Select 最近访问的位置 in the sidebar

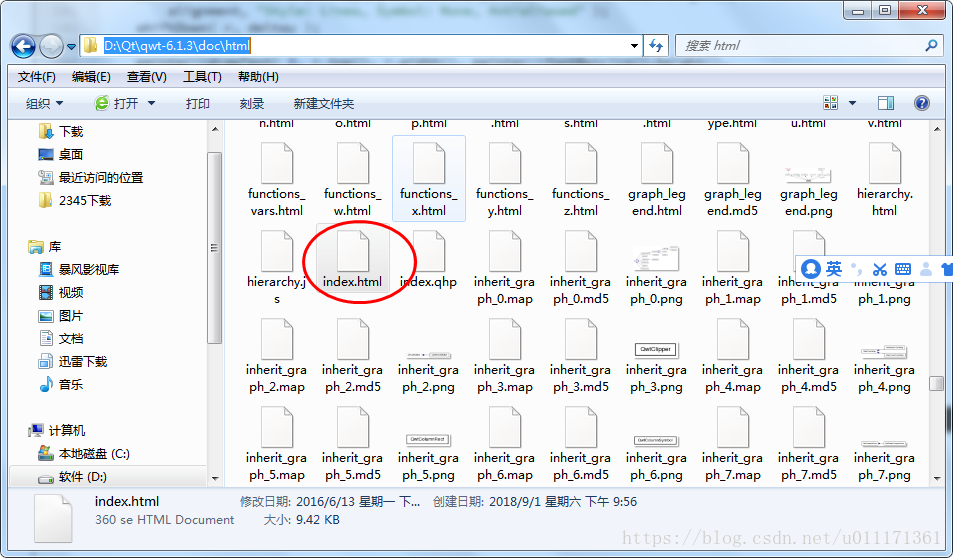click(x=91, y=177)
